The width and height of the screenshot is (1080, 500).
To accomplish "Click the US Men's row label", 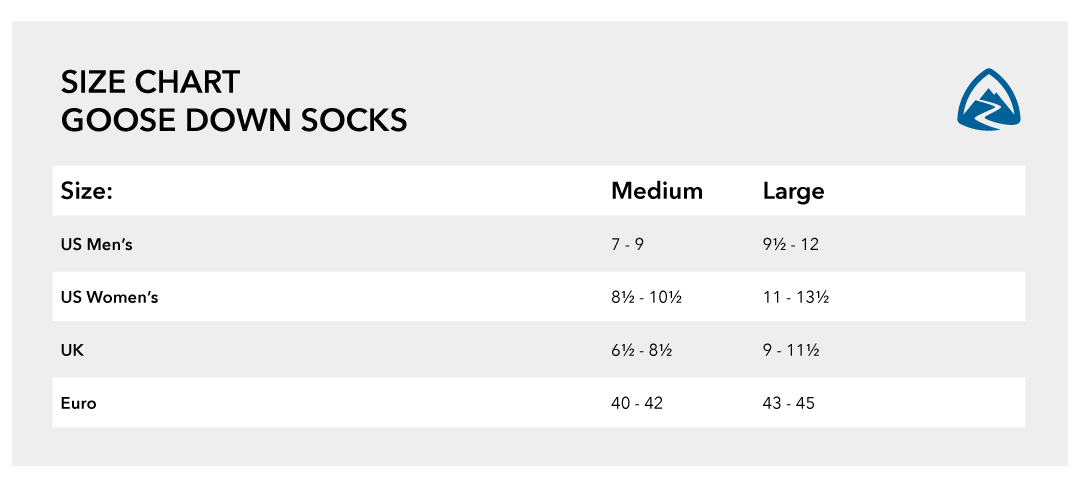I will pos(96,244).
